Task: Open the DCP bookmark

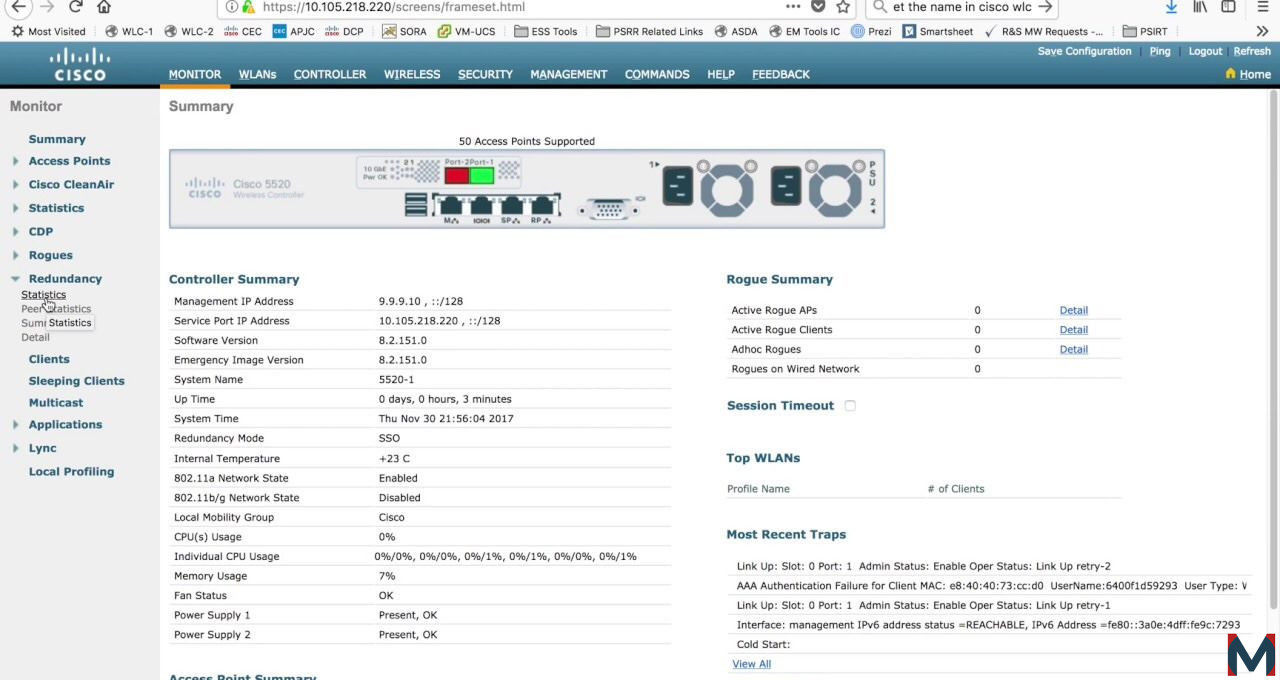Action: click(x=344, y=31)
